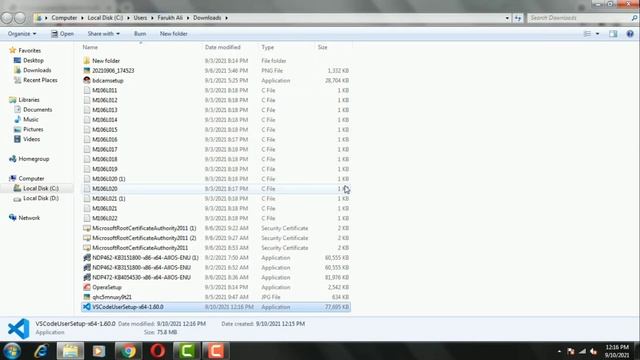This screenshot has height=360, width=640.
Task: Click the Burn toolbar button
Action: (x=140, y=34)
